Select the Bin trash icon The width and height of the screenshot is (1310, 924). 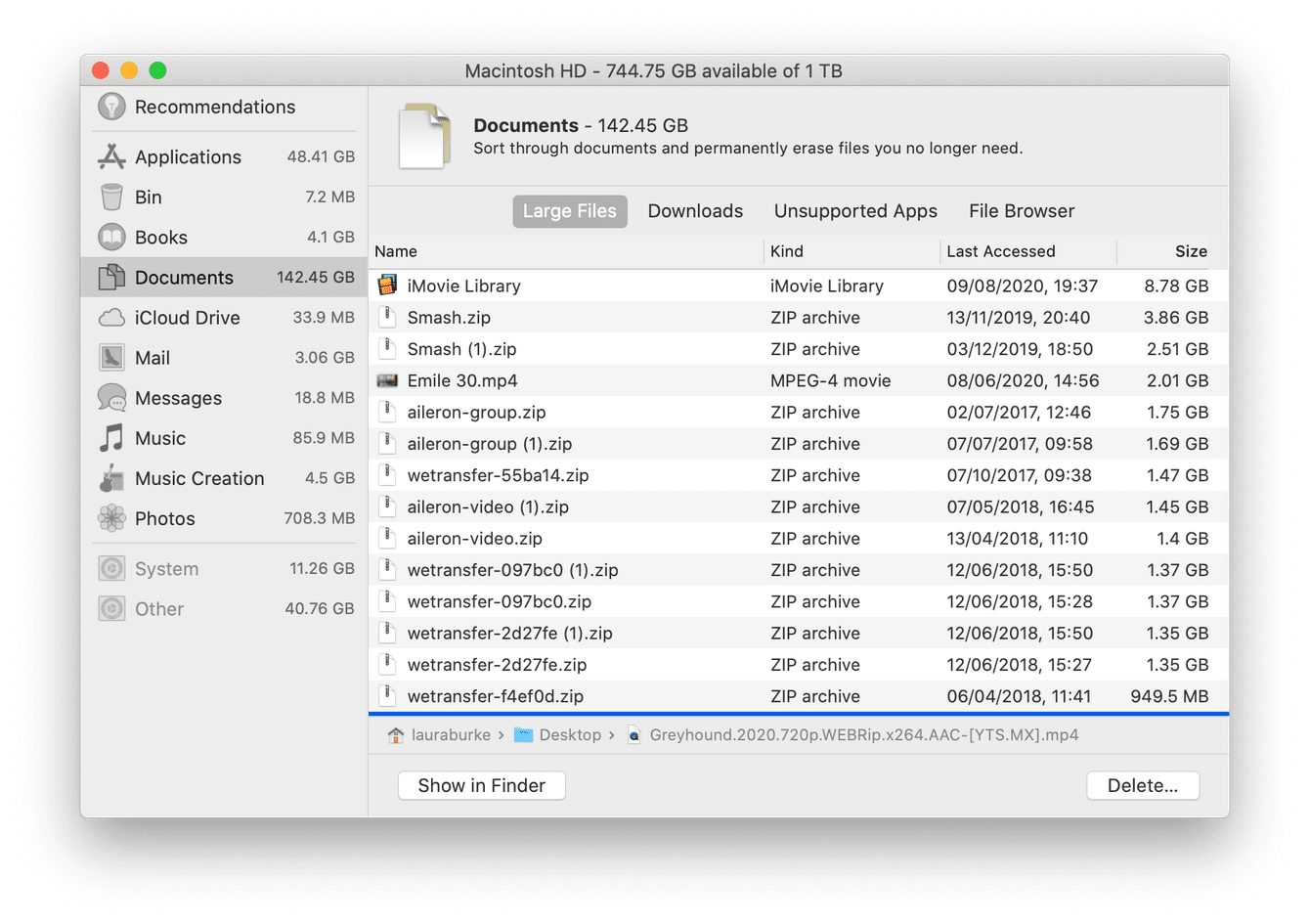point(110,197)
